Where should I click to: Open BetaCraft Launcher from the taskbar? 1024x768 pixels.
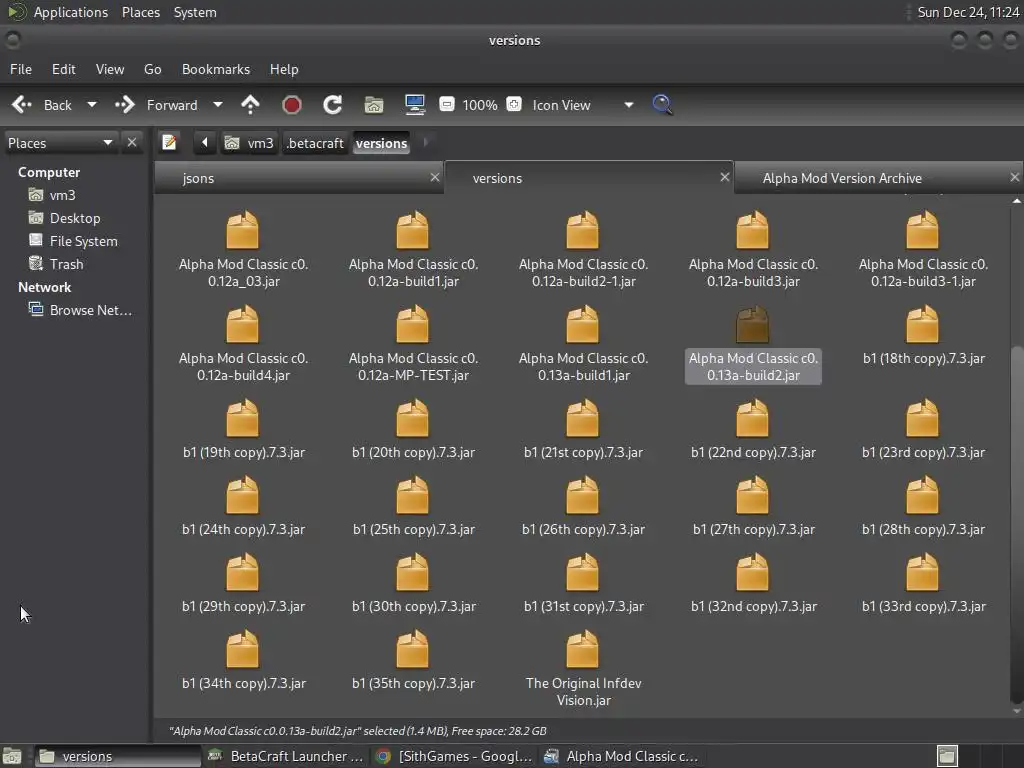286,756
